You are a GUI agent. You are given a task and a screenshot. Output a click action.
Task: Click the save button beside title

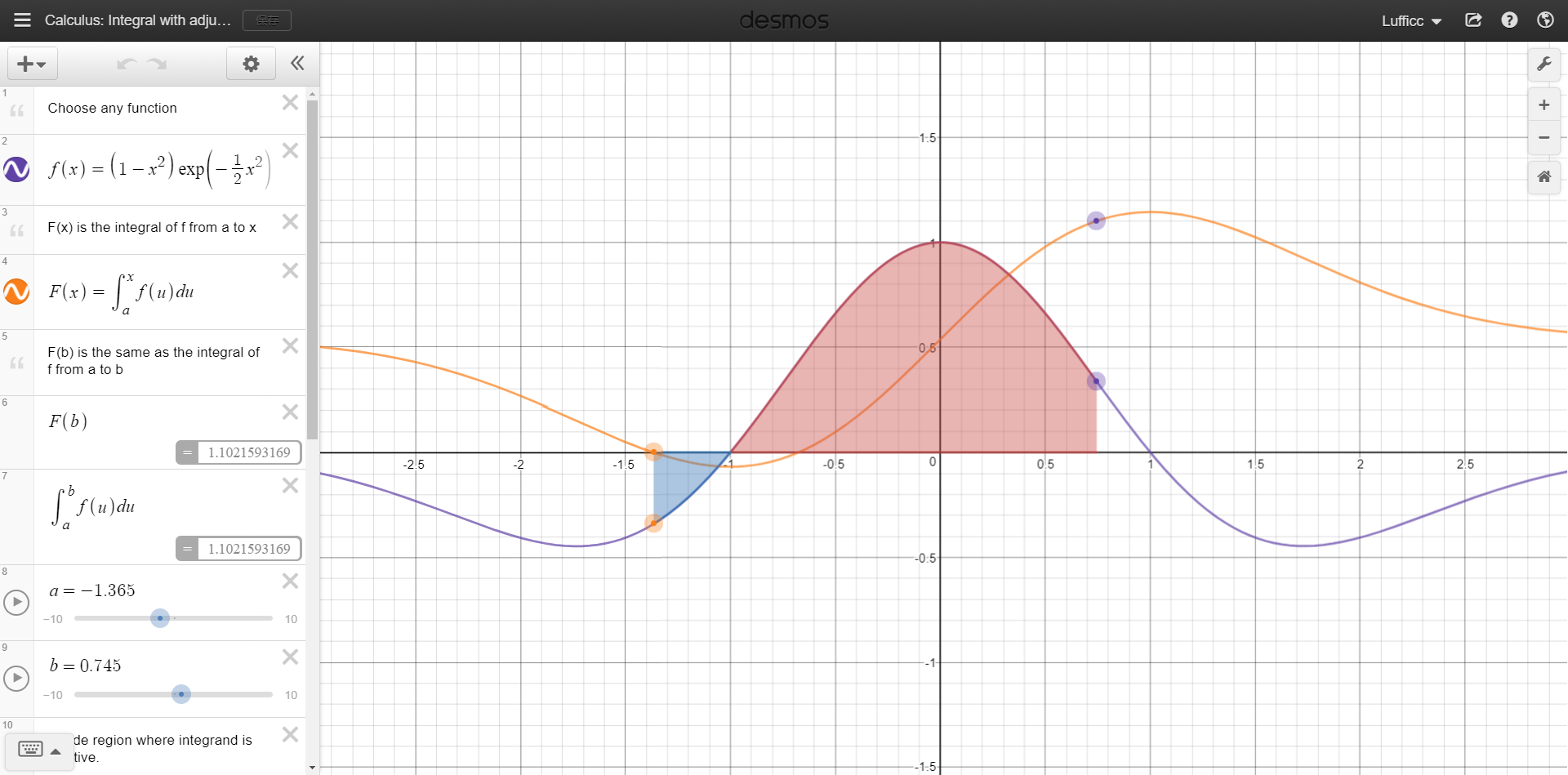point(267,20)
